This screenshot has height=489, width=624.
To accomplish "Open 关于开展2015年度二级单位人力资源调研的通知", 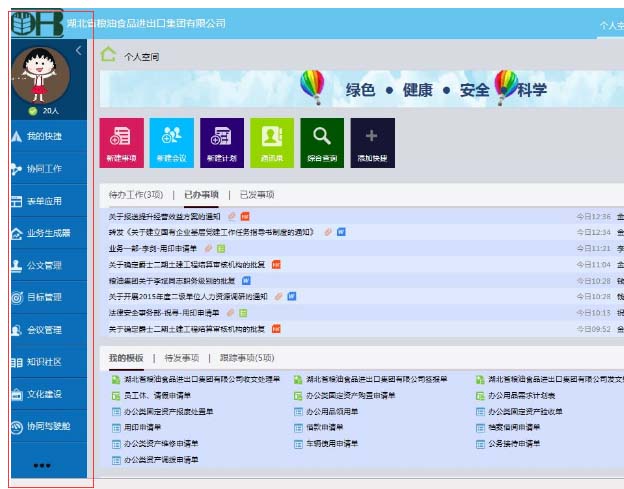I will (x=188, y=296).
